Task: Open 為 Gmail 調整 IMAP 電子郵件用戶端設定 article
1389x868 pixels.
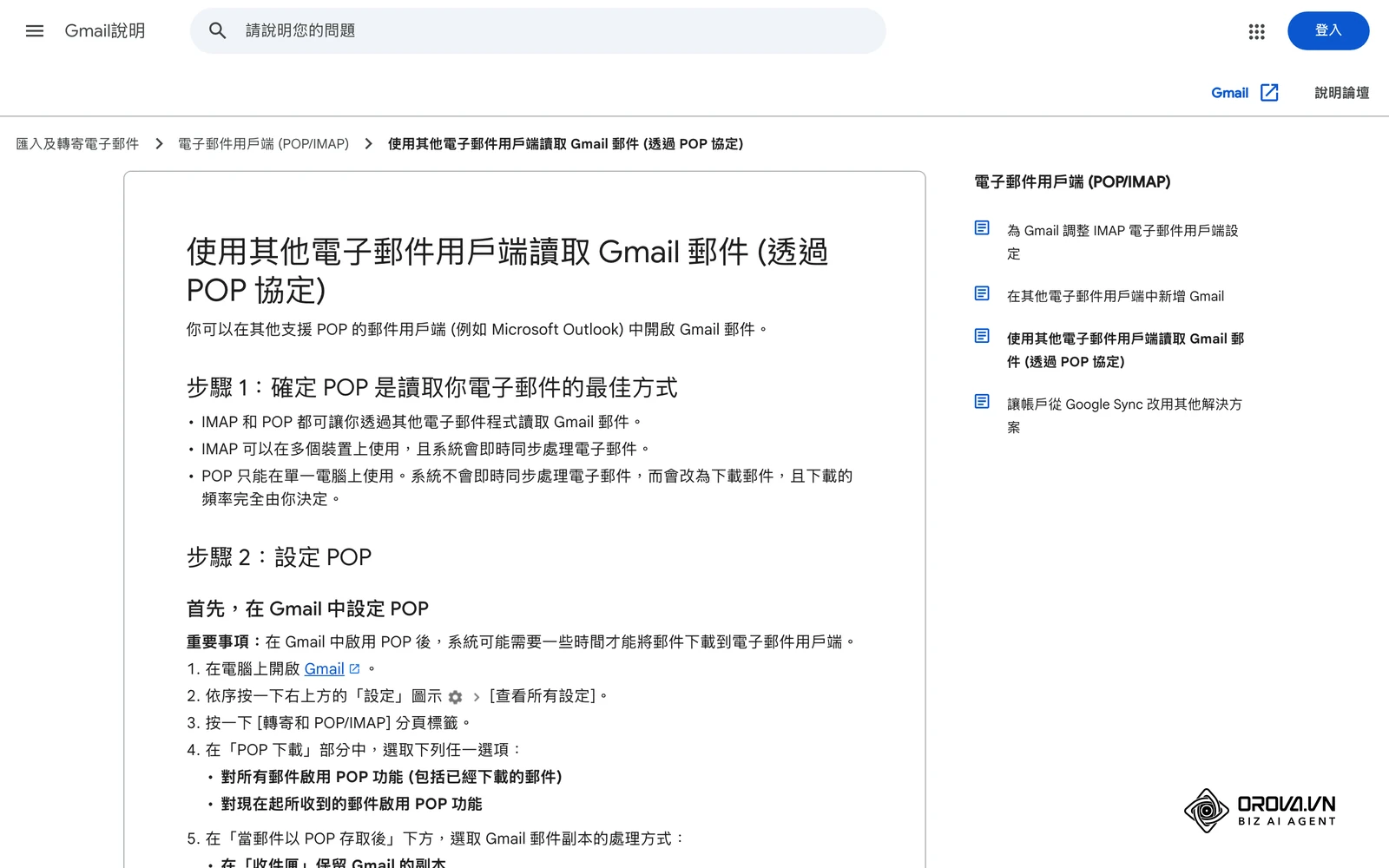Action: coord(1122,242)
